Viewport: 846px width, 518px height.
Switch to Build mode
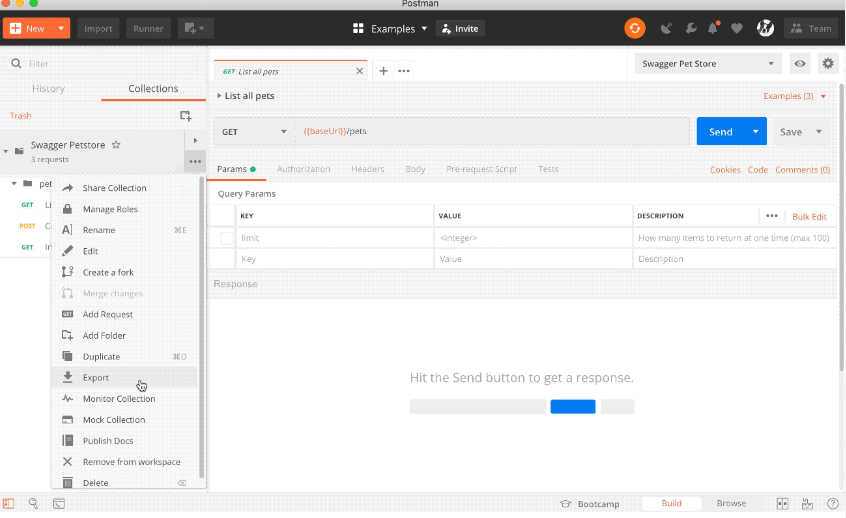click(x=671, y=503)
